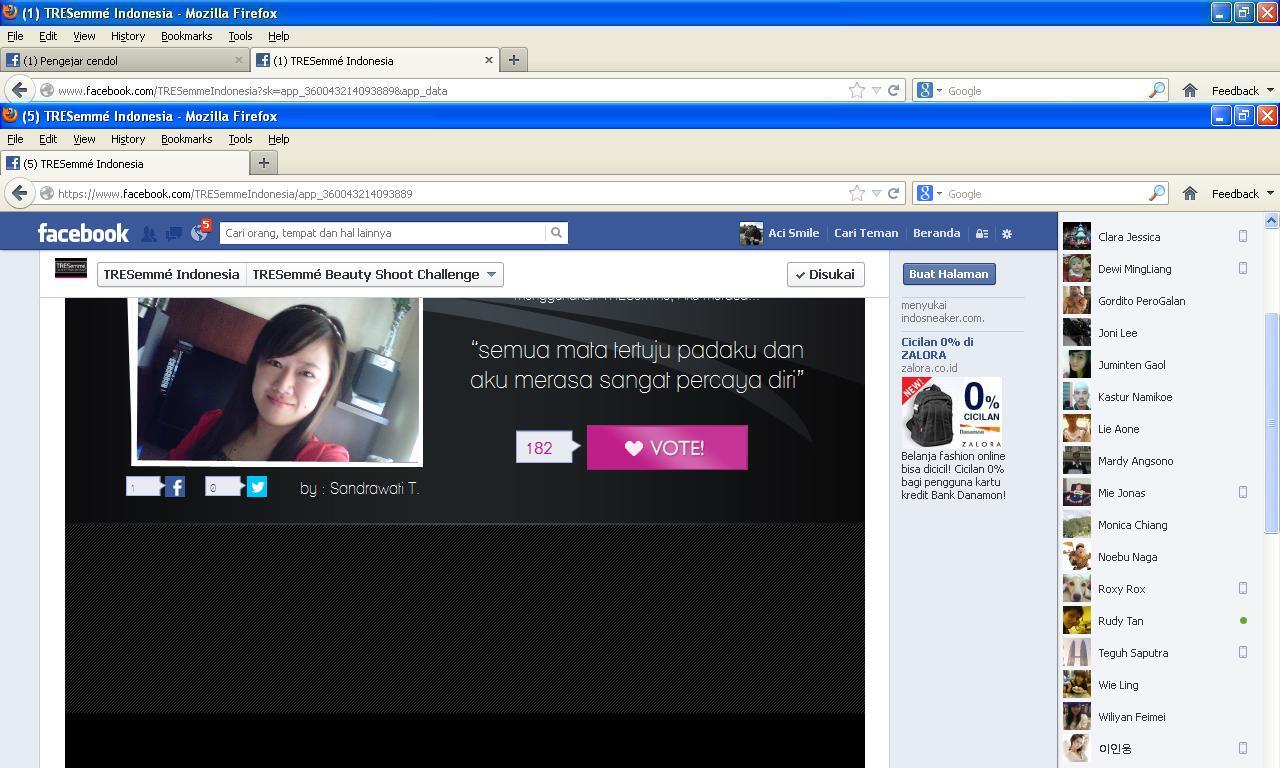Reload page in background Firefox window
1280x768 pixels.
[x=894, y=90]
